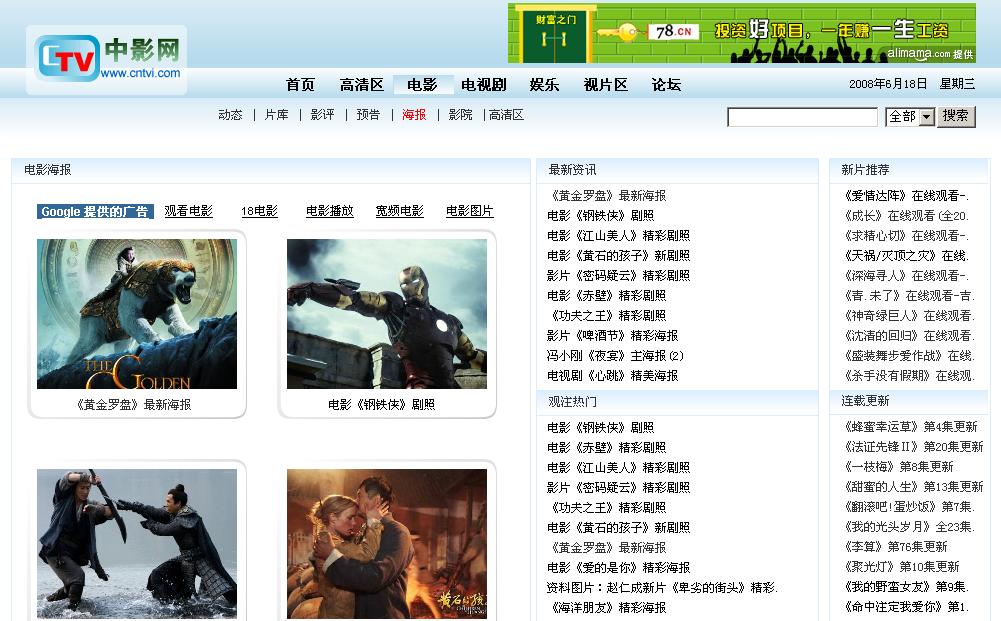Open the Iron Man still thumbnail
The image size is (1001, 621).
point(387,314)
